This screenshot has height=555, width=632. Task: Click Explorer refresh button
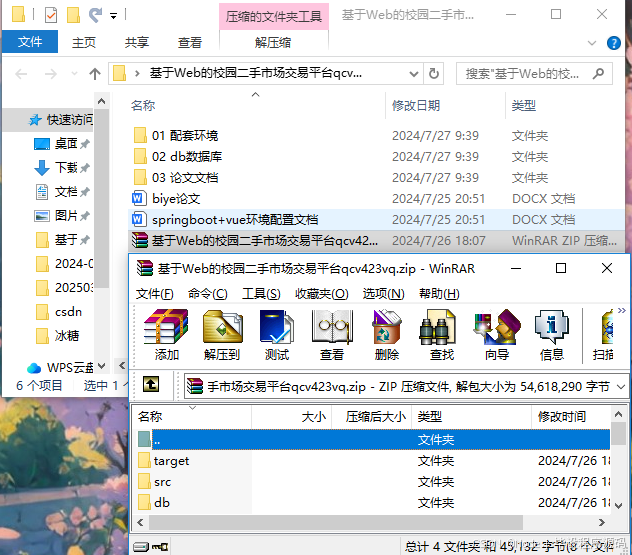(x=434, y=74)
